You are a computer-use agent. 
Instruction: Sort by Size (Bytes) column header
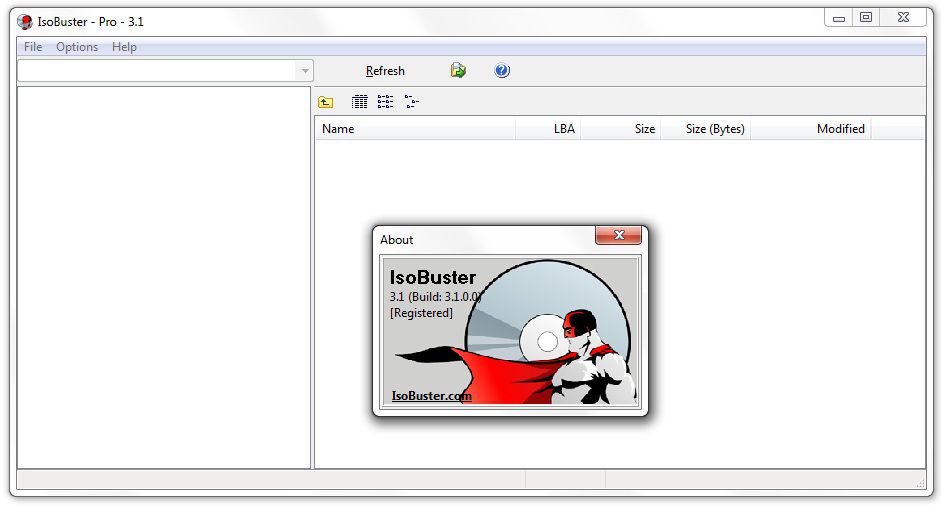click(x=706, y=129)
